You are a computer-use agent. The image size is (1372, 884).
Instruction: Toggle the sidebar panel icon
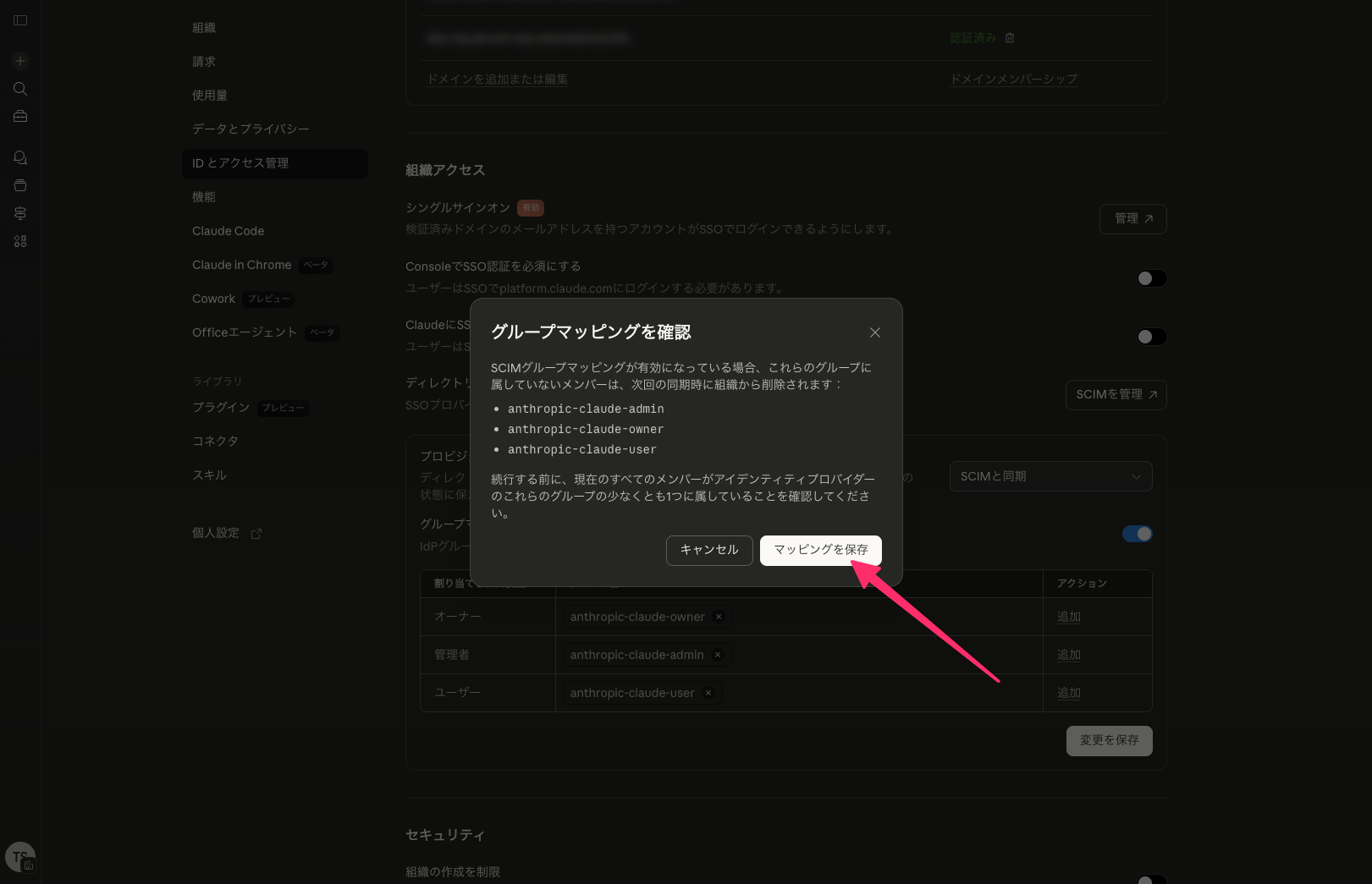20,20
